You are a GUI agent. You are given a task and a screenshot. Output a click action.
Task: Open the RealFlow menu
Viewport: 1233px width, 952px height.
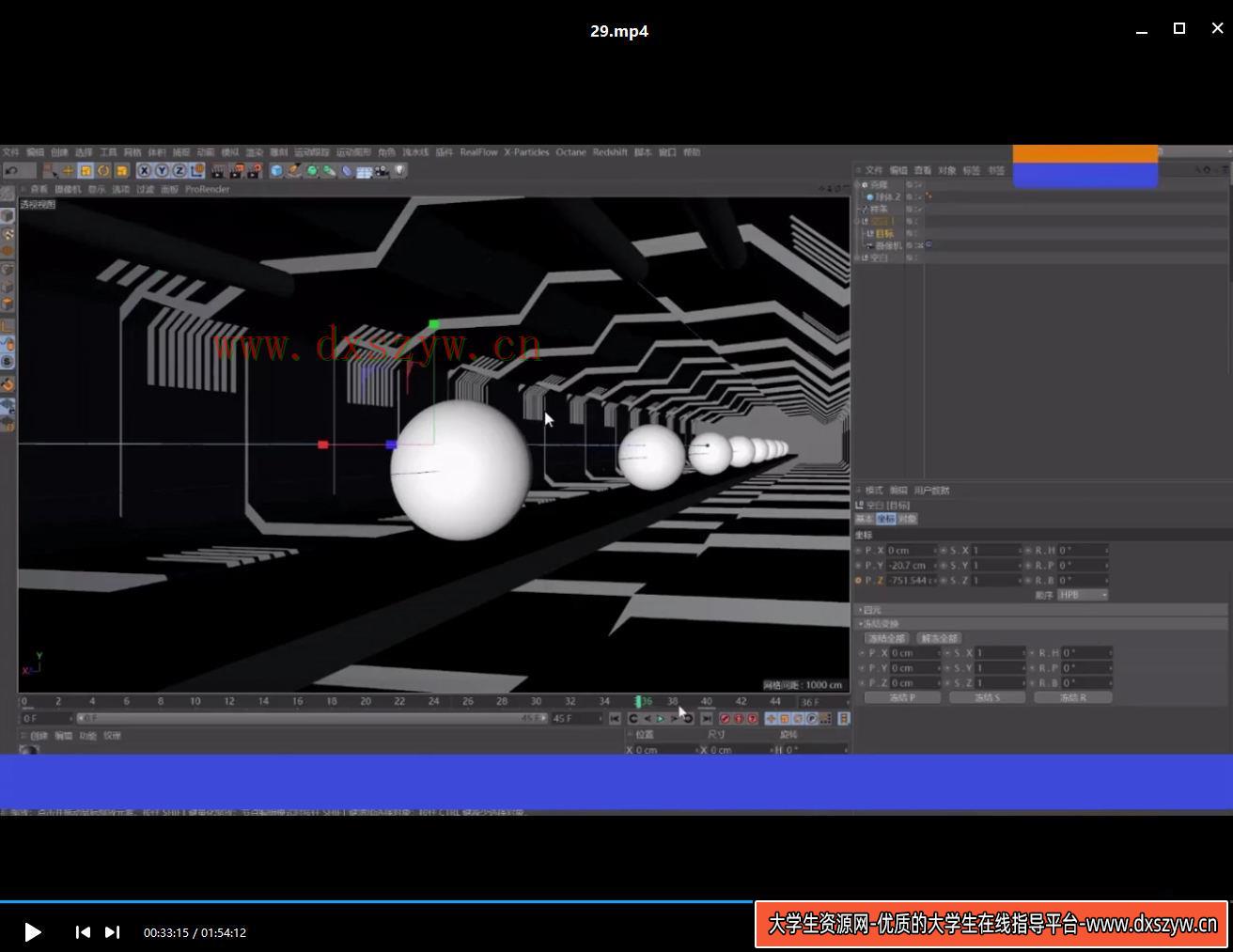tap(478, 152)
